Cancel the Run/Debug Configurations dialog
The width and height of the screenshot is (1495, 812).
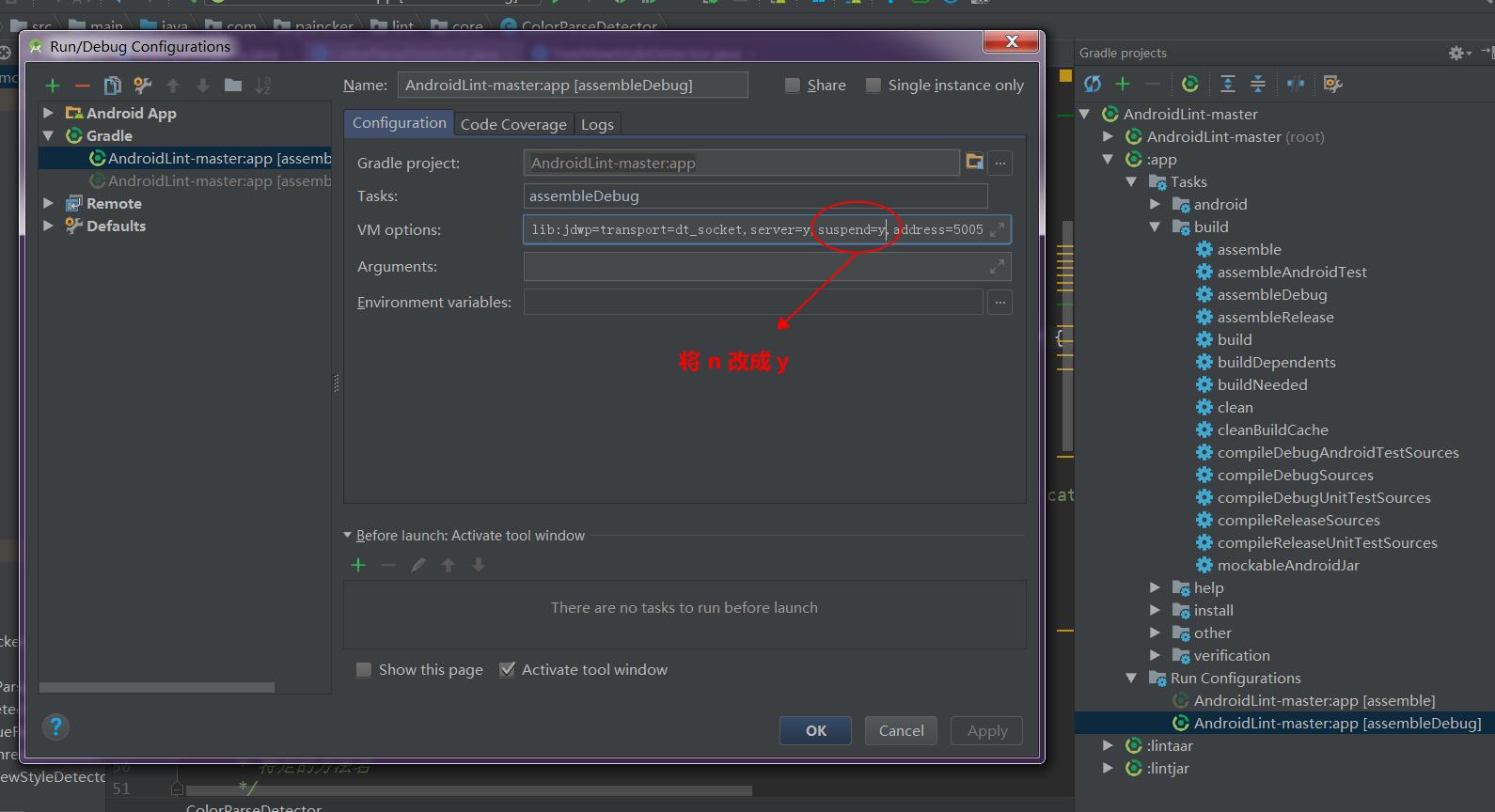pyautogui.click(x=901, y=731)
